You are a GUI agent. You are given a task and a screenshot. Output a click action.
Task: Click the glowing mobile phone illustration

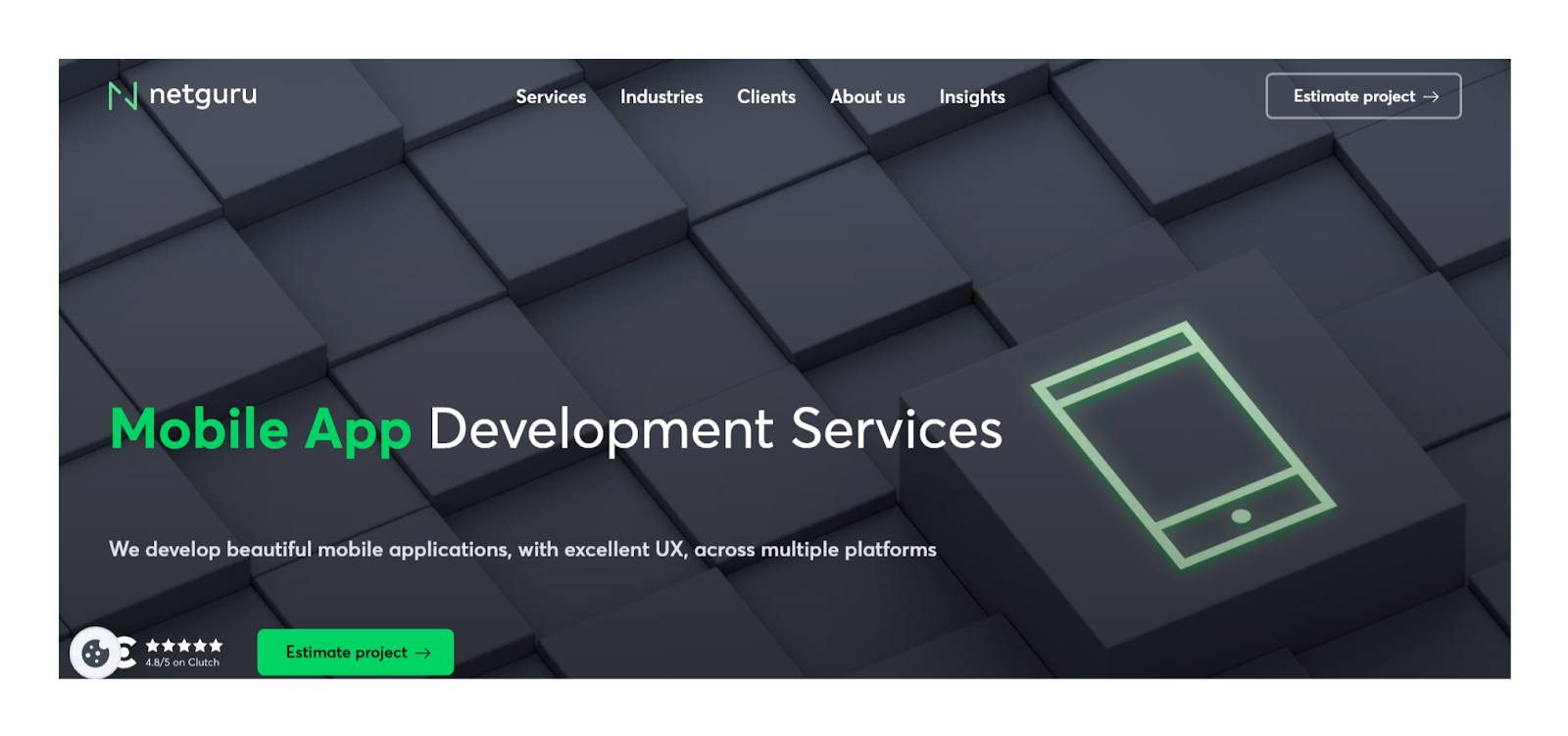[1183, 445]
